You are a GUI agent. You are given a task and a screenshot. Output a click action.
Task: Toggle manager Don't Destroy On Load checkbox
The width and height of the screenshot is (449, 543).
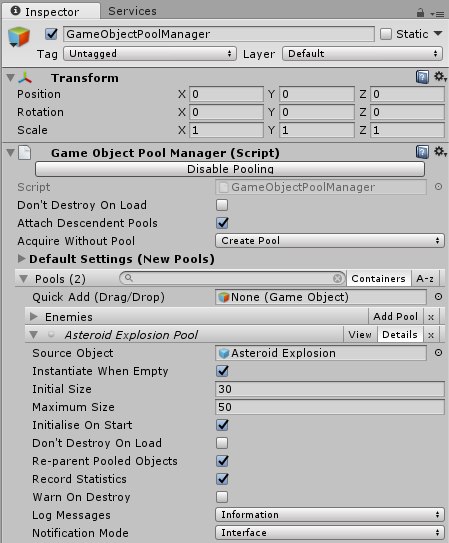[222, 205]
